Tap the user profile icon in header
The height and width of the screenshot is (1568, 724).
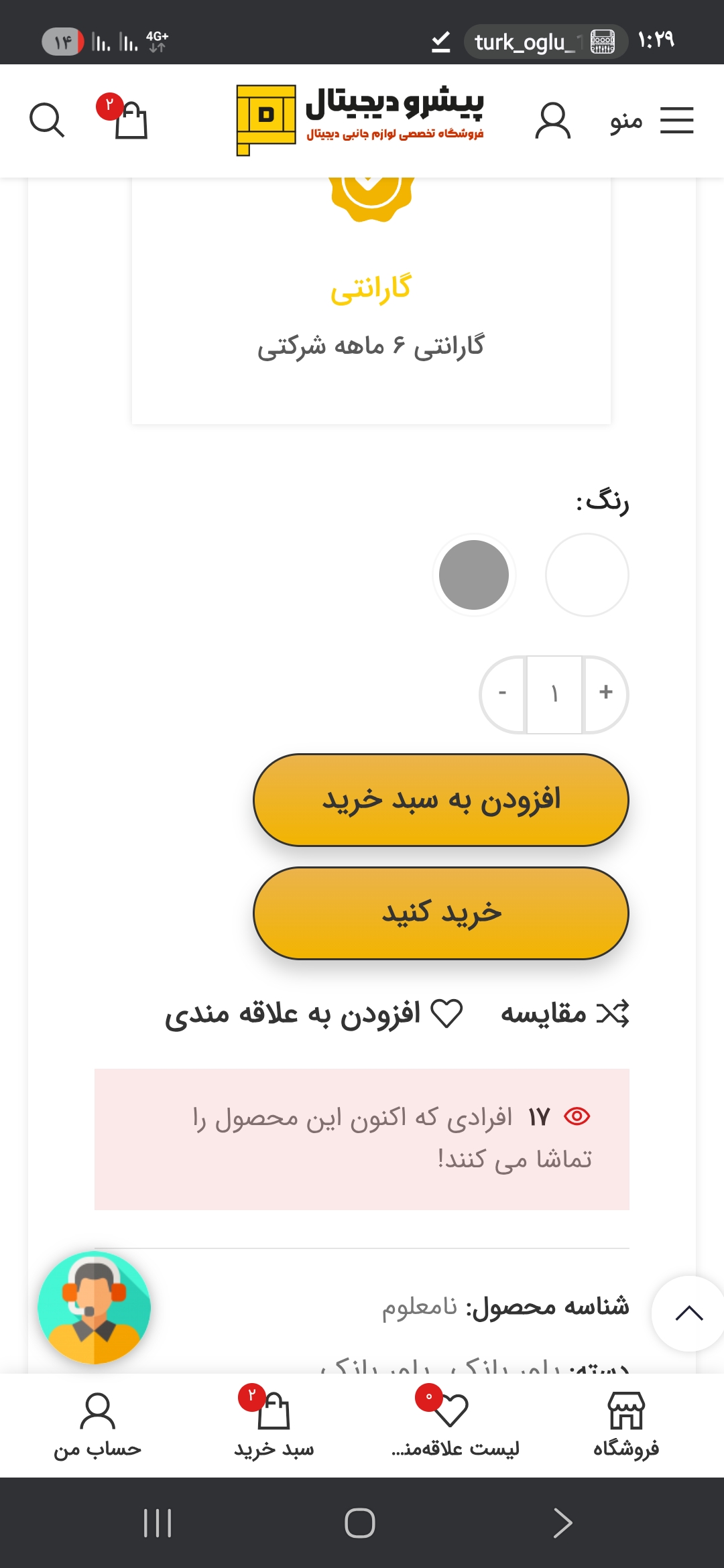552,121
